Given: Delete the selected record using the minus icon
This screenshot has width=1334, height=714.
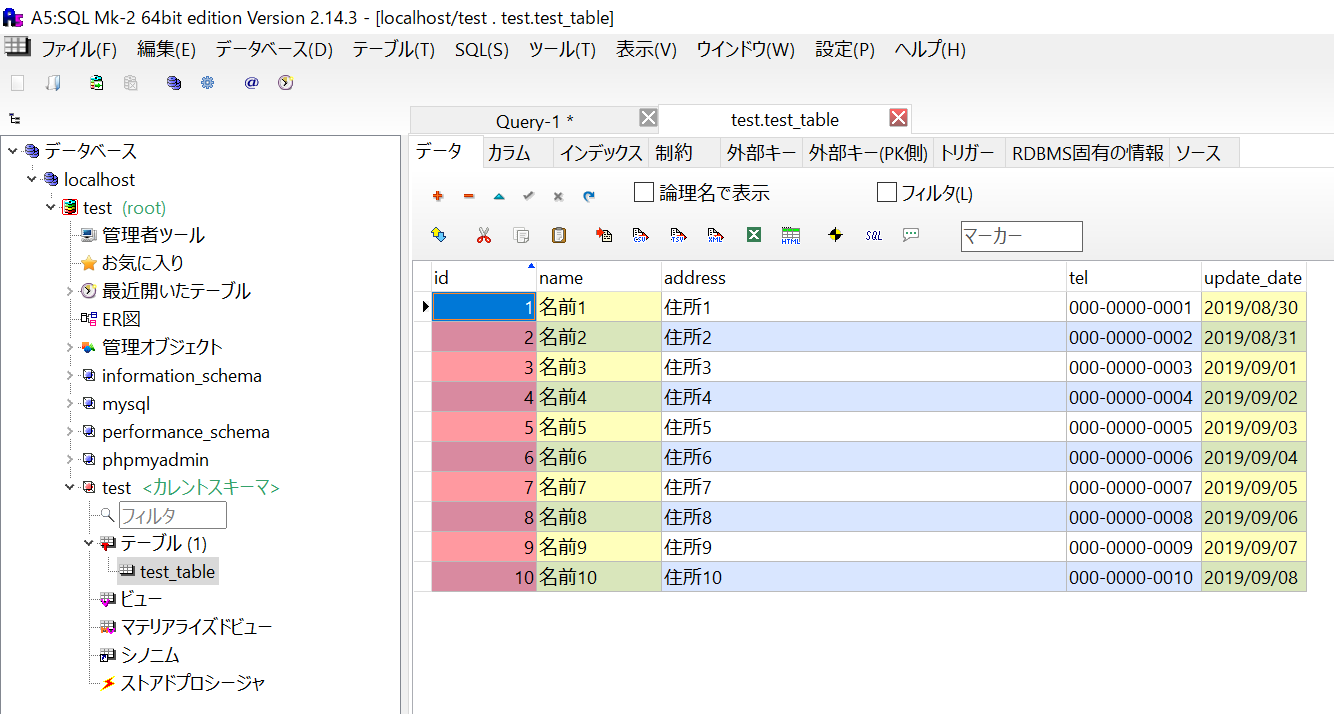Looking at the screenshot, I should point(468,195).
